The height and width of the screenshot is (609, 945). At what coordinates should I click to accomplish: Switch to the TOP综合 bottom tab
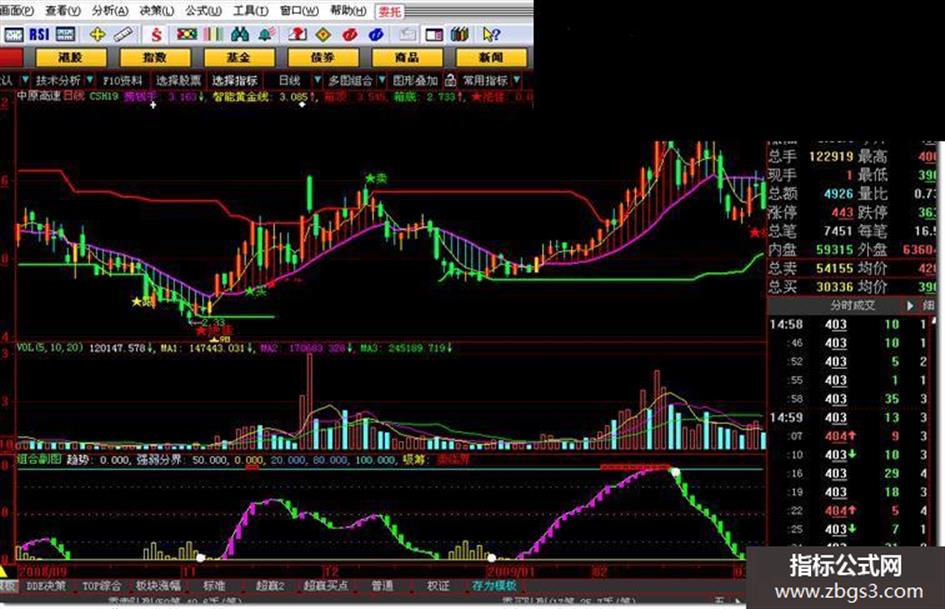pos(101,585)
